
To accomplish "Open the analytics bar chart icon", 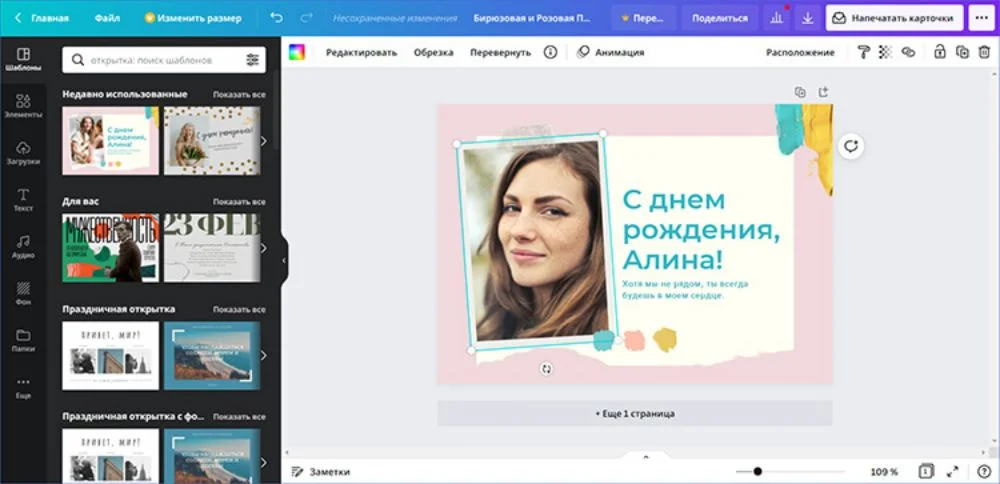I will click(777, 18).
